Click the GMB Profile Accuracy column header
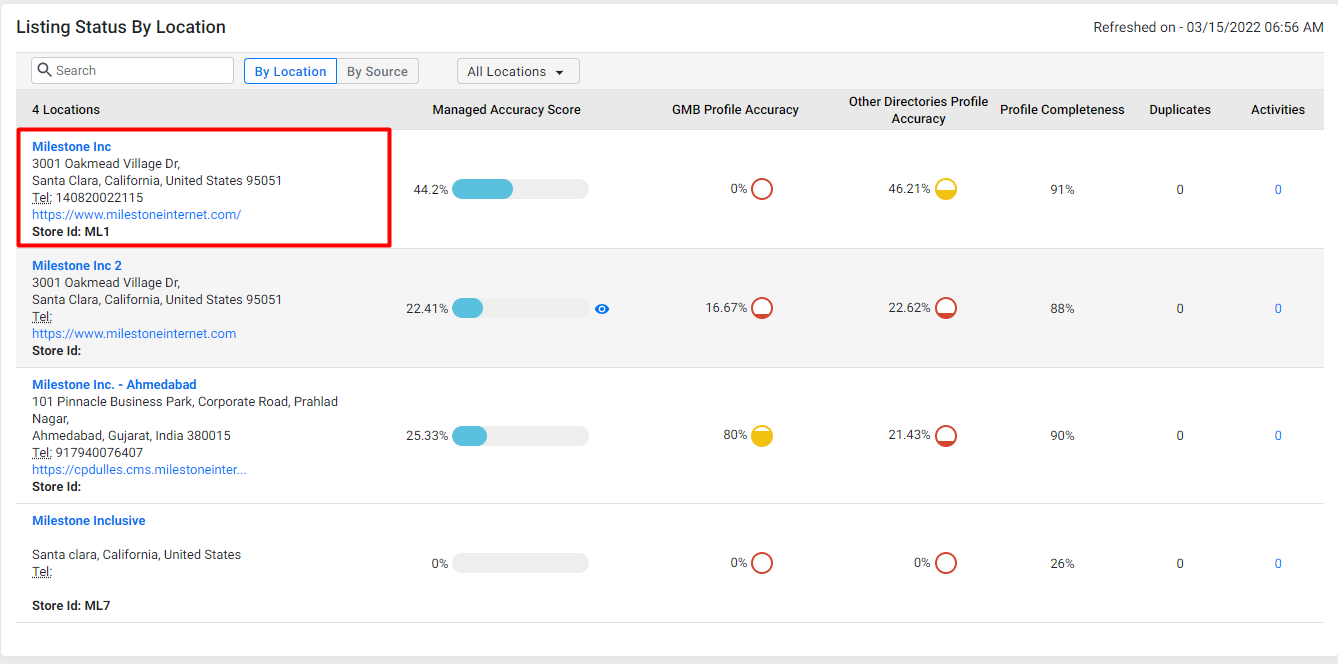Screen dimensions: 1338x664 [x=735, y=110]
